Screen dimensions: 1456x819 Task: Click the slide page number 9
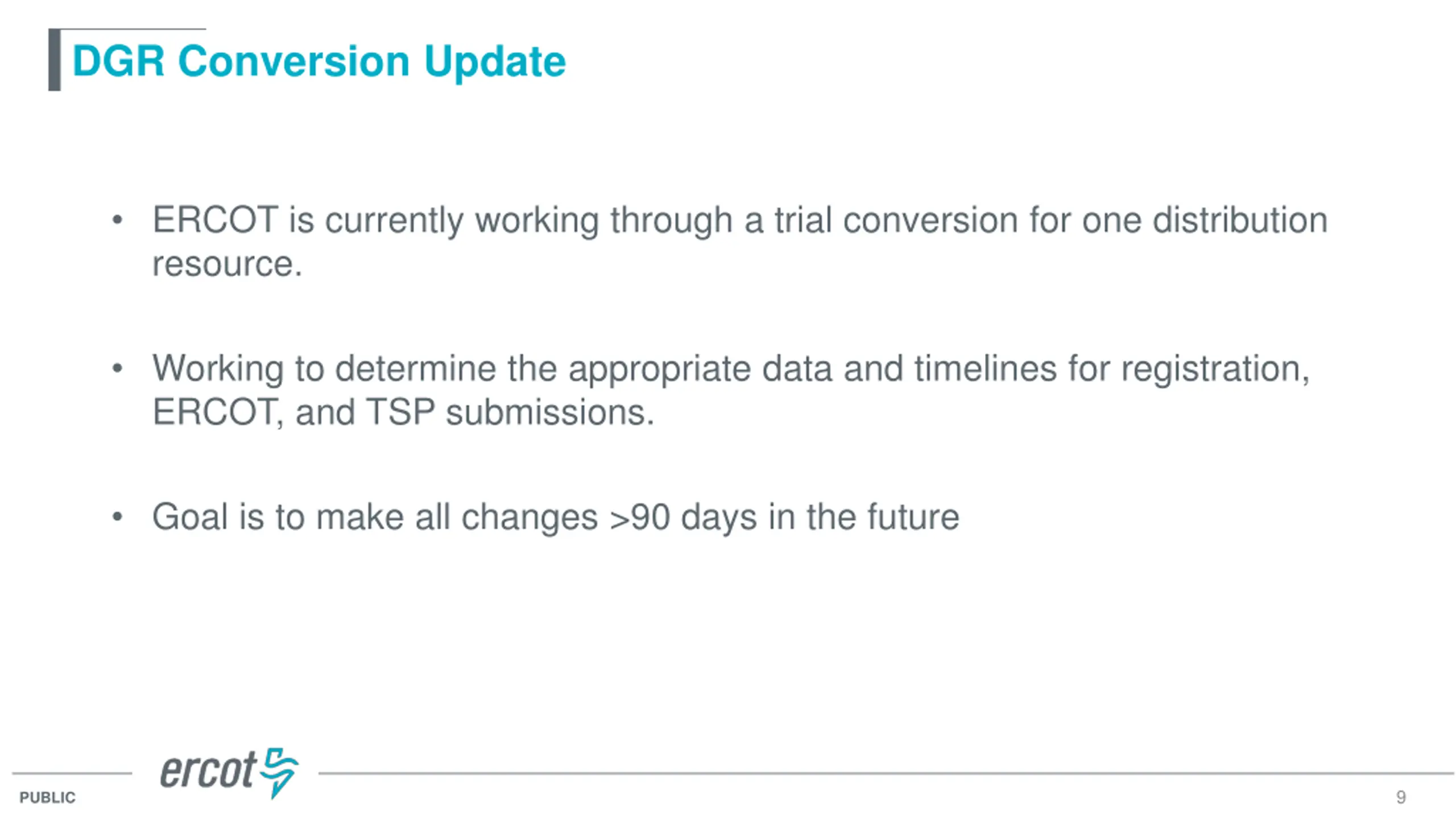(x=1401, y=797)
